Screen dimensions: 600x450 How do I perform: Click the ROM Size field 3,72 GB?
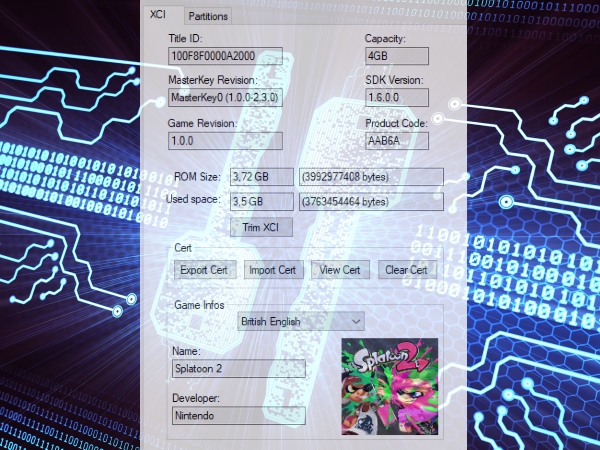tap(262, 177)
